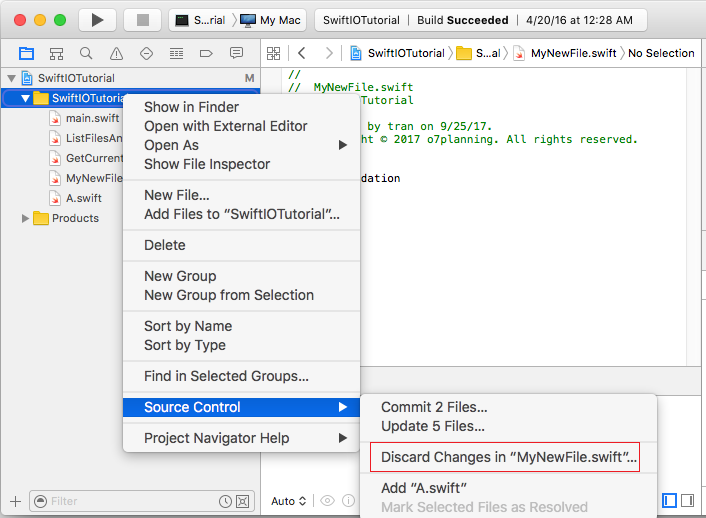The width and height of the screenshot is (706, 518).
Task: Show the variables view pane
Action: (669, 500)
